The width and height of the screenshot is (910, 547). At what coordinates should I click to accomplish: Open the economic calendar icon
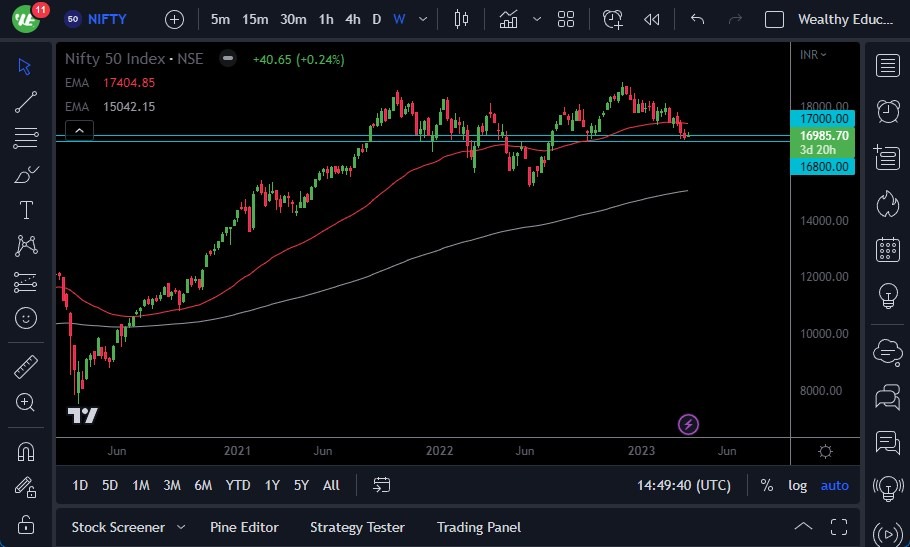pyautogui.click(x=887, y=250)
